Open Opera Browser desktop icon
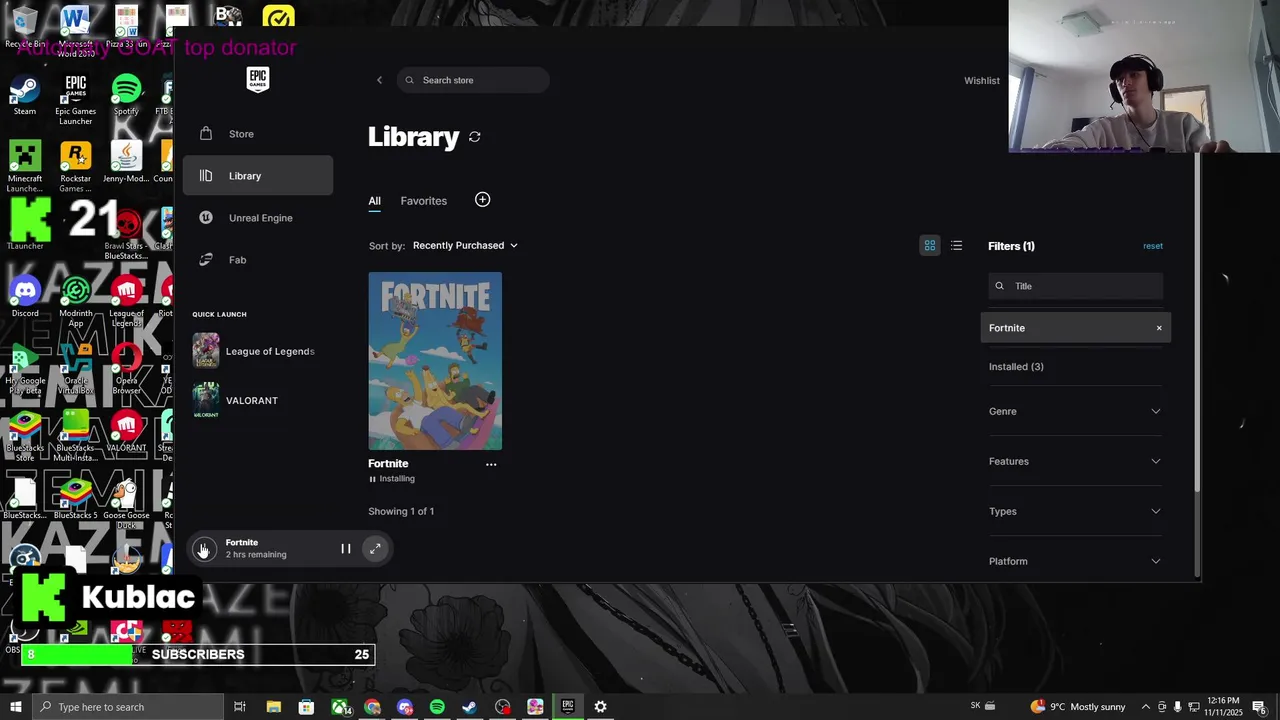1280x720 pixels. click(x=127, y=370)
